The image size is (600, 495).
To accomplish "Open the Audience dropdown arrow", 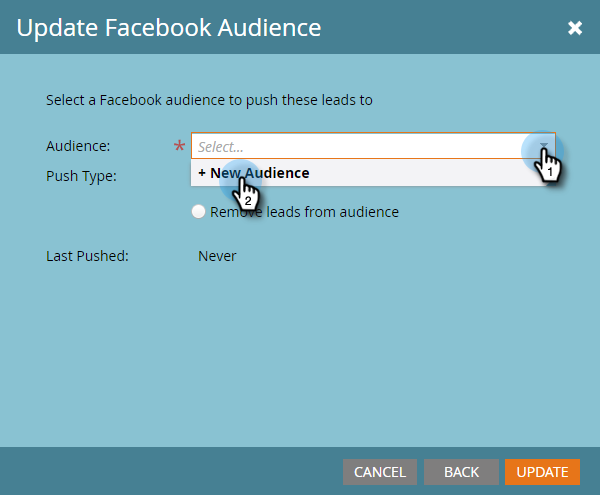I will [x=543, y=146].
